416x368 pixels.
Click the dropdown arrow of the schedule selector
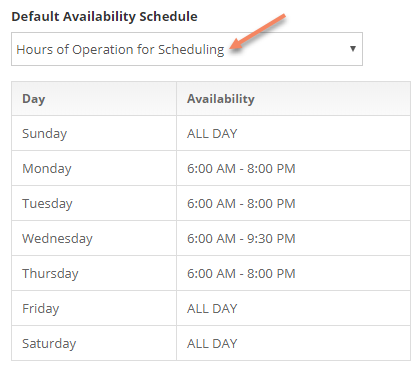[x=353, y=49]
